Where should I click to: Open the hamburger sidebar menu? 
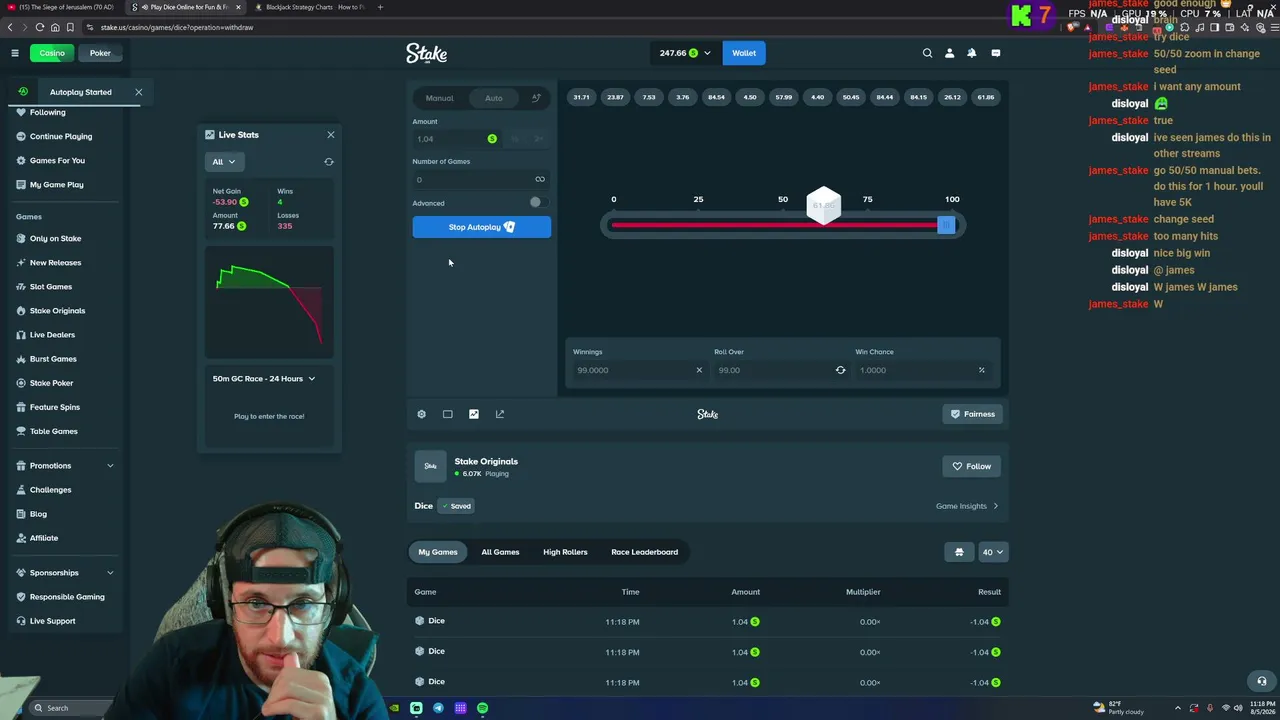(15, 53)
